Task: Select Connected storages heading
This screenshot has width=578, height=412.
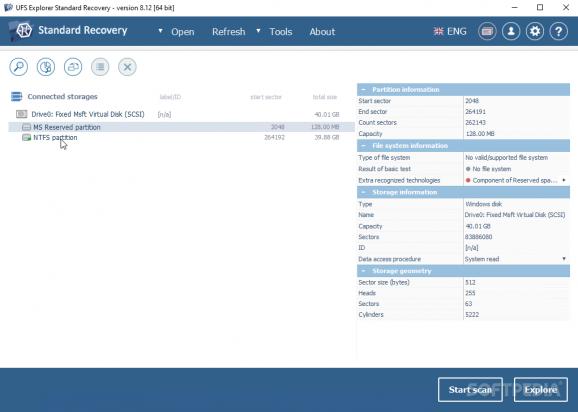Action: click(x=62, y=97)
